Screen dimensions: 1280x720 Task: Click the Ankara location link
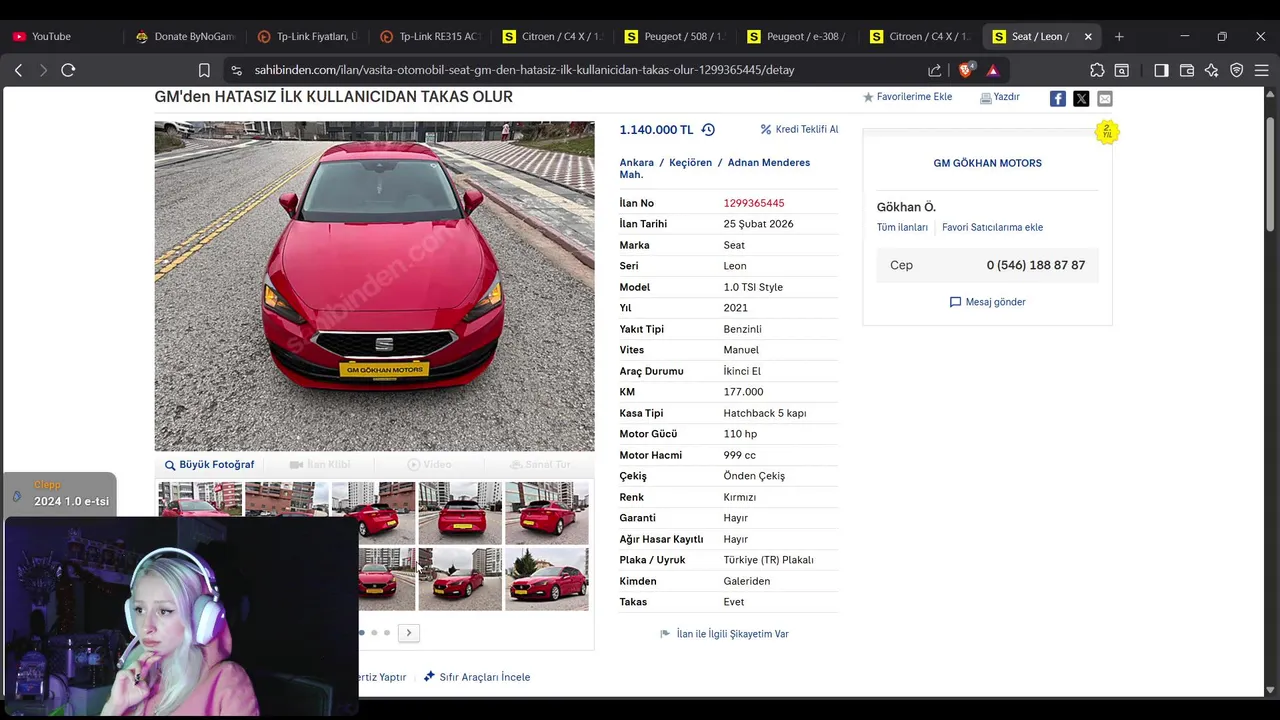pos(637,163)
